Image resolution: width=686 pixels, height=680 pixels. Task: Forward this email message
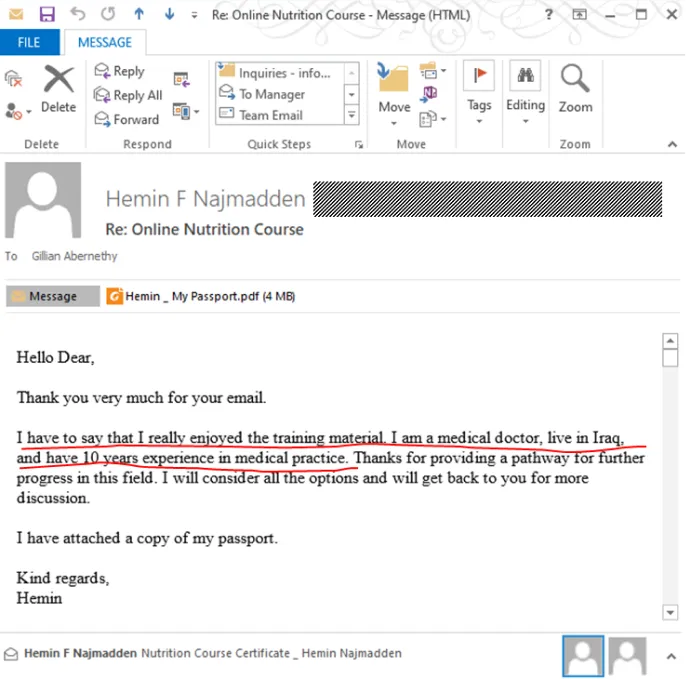126,119
